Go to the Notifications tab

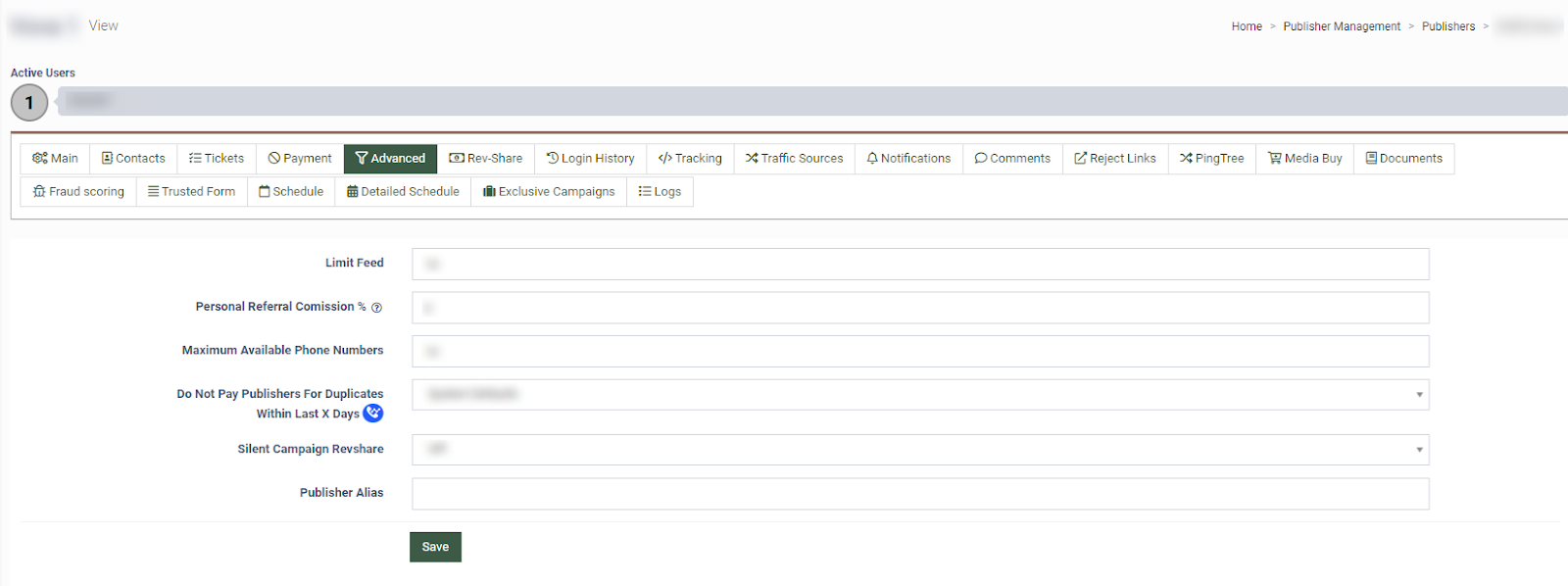[908, 159]
